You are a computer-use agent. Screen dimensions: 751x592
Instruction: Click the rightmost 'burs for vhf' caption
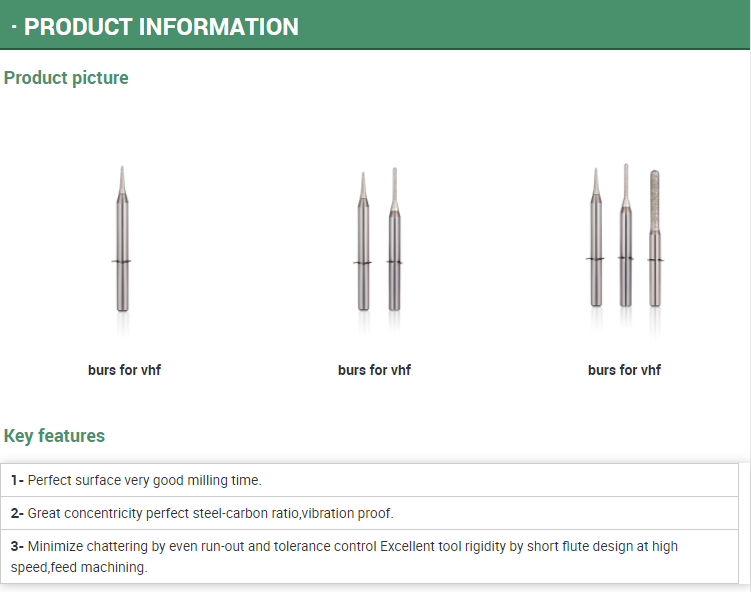pos(625,370)
